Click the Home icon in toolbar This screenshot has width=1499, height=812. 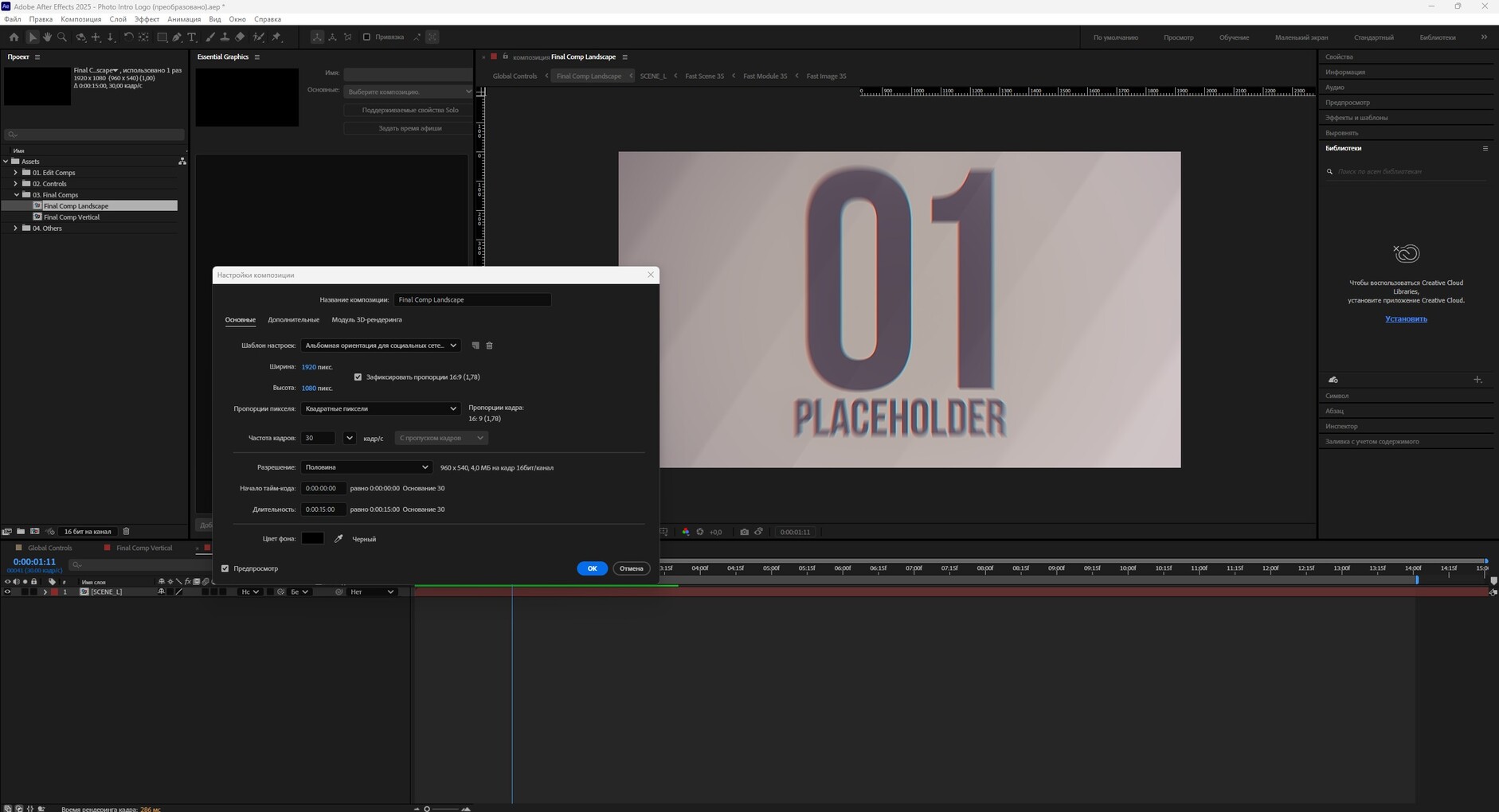pyautogui.click(x=14, y=37)
